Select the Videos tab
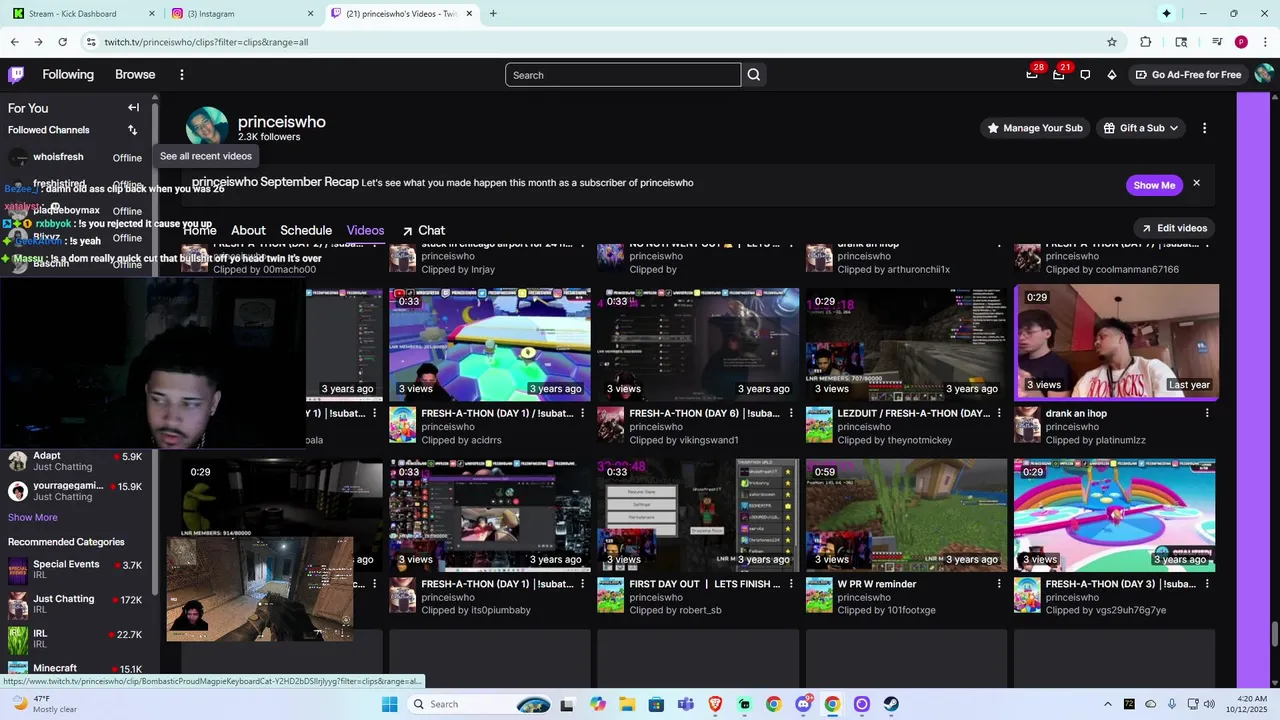 click(365, 230)
